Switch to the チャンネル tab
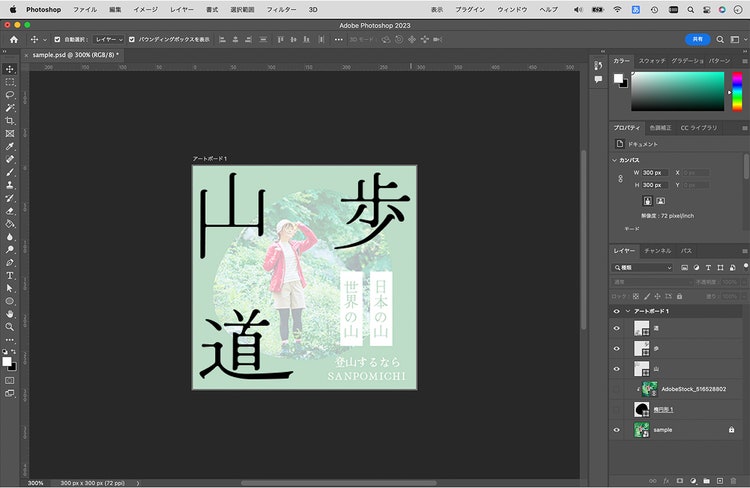This screenshot has width=750, height=488. click(657, 251)
